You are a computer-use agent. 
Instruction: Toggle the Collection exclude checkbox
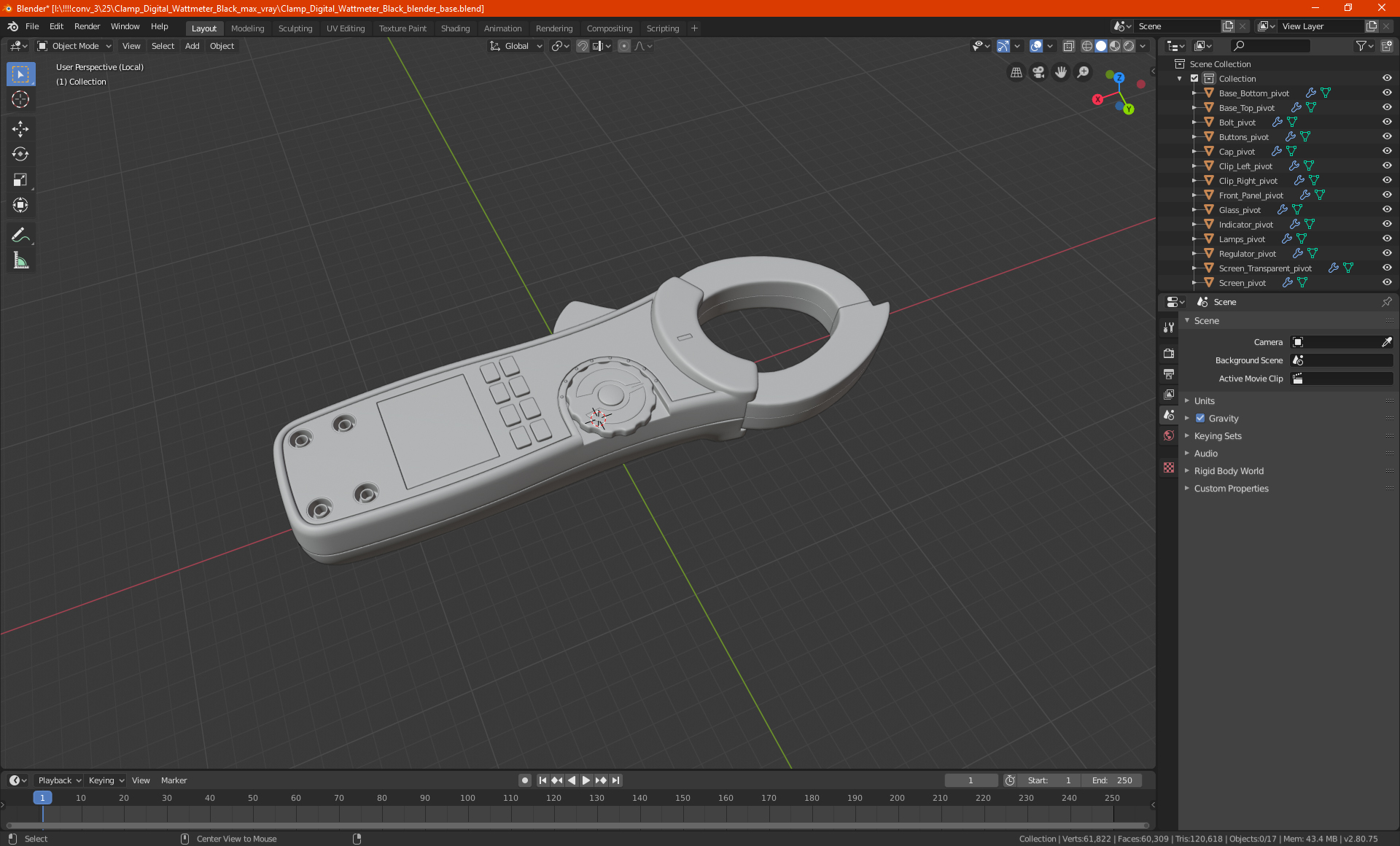[1194, 79]
